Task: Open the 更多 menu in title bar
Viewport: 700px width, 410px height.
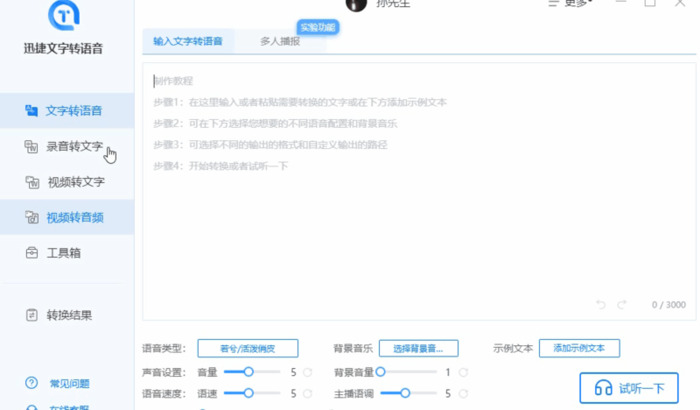Action: click(571, 4)
